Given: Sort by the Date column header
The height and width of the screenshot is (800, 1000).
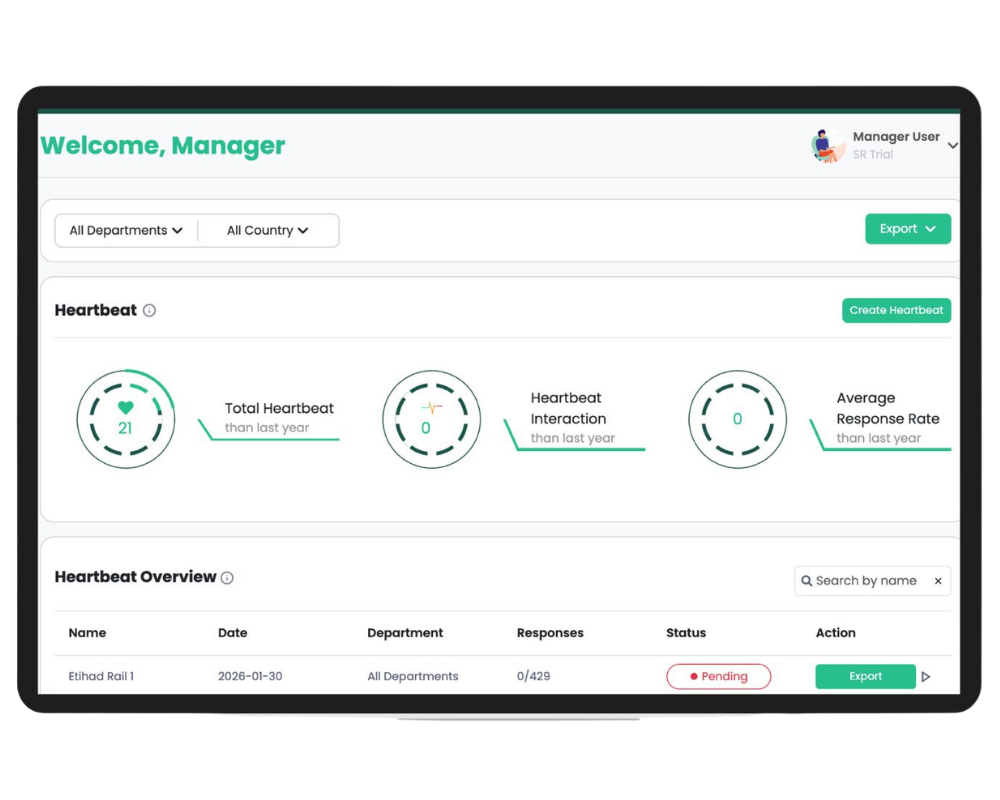Looking at the screenshot, I should [232, 633].
